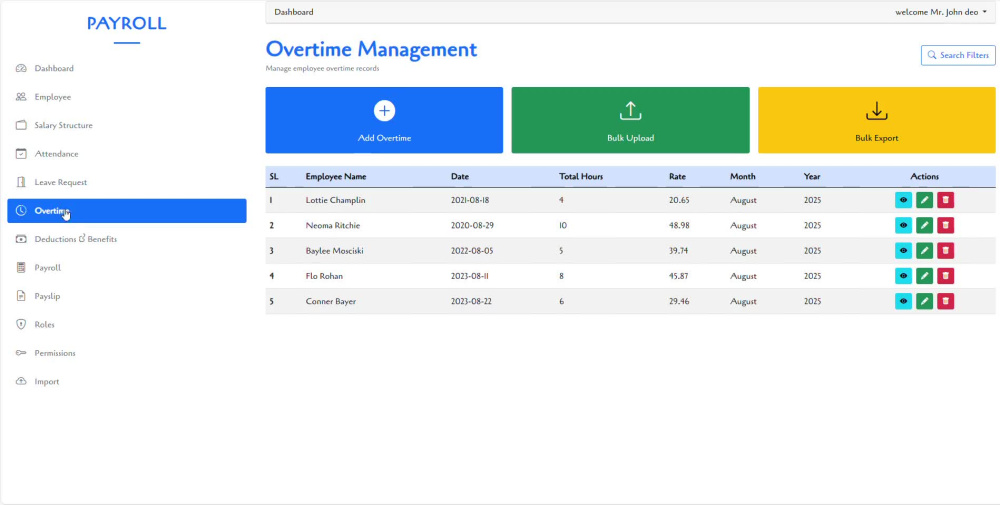Click the rate value 45.87
Viewport: 1000px width, 505px height.
pyautogui.click(x=679, y=276)
